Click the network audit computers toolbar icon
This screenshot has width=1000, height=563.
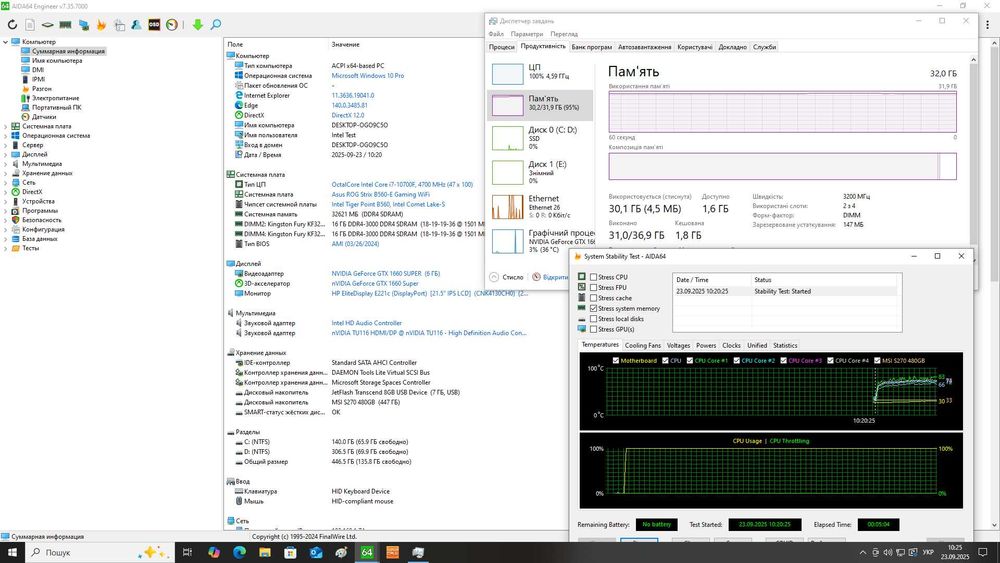pyautogui.click(x=84, y=25)
